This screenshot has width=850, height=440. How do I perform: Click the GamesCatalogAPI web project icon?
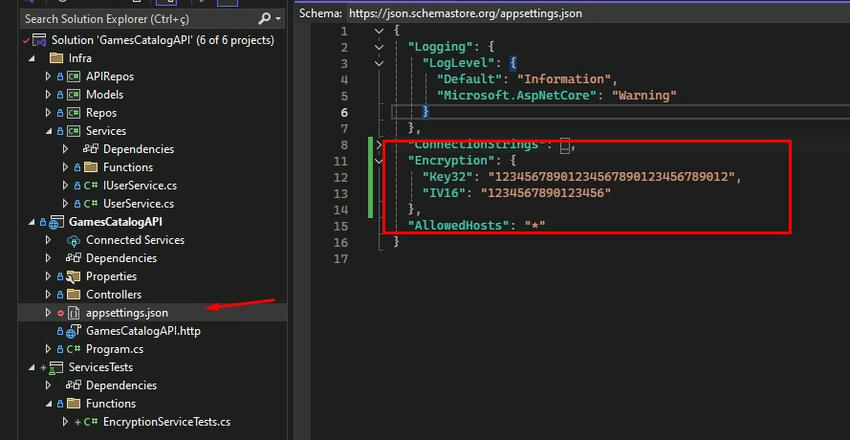[x=56, y=222]
